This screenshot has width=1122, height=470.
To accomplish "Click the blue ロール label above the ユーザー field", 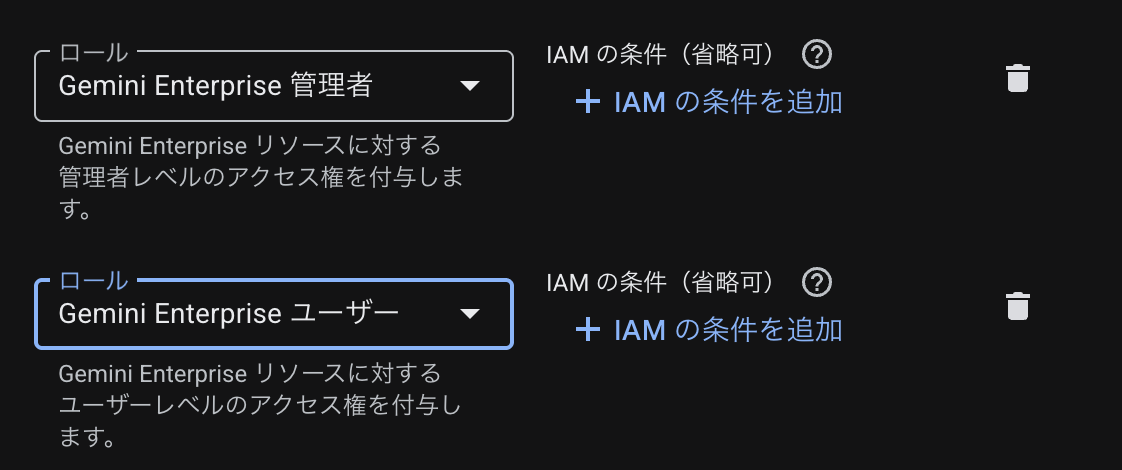I will [x=94, y=280].
